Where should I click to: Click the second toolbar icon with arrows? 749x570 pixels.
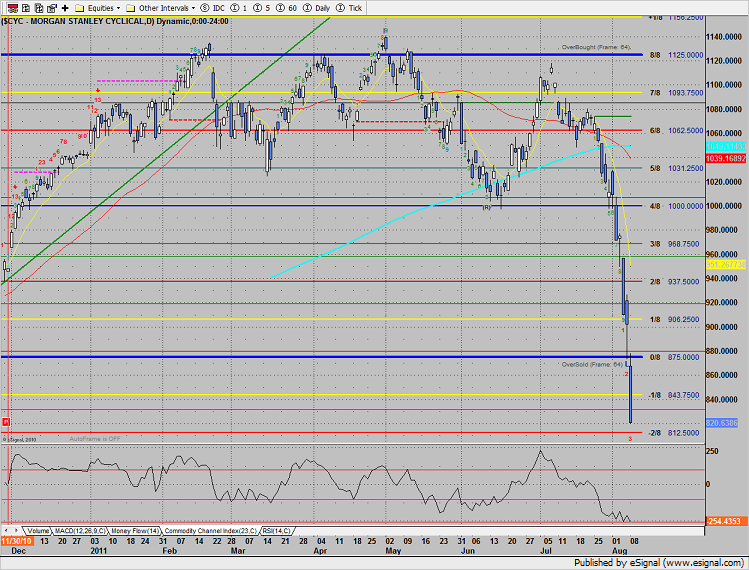coord(26,8)
